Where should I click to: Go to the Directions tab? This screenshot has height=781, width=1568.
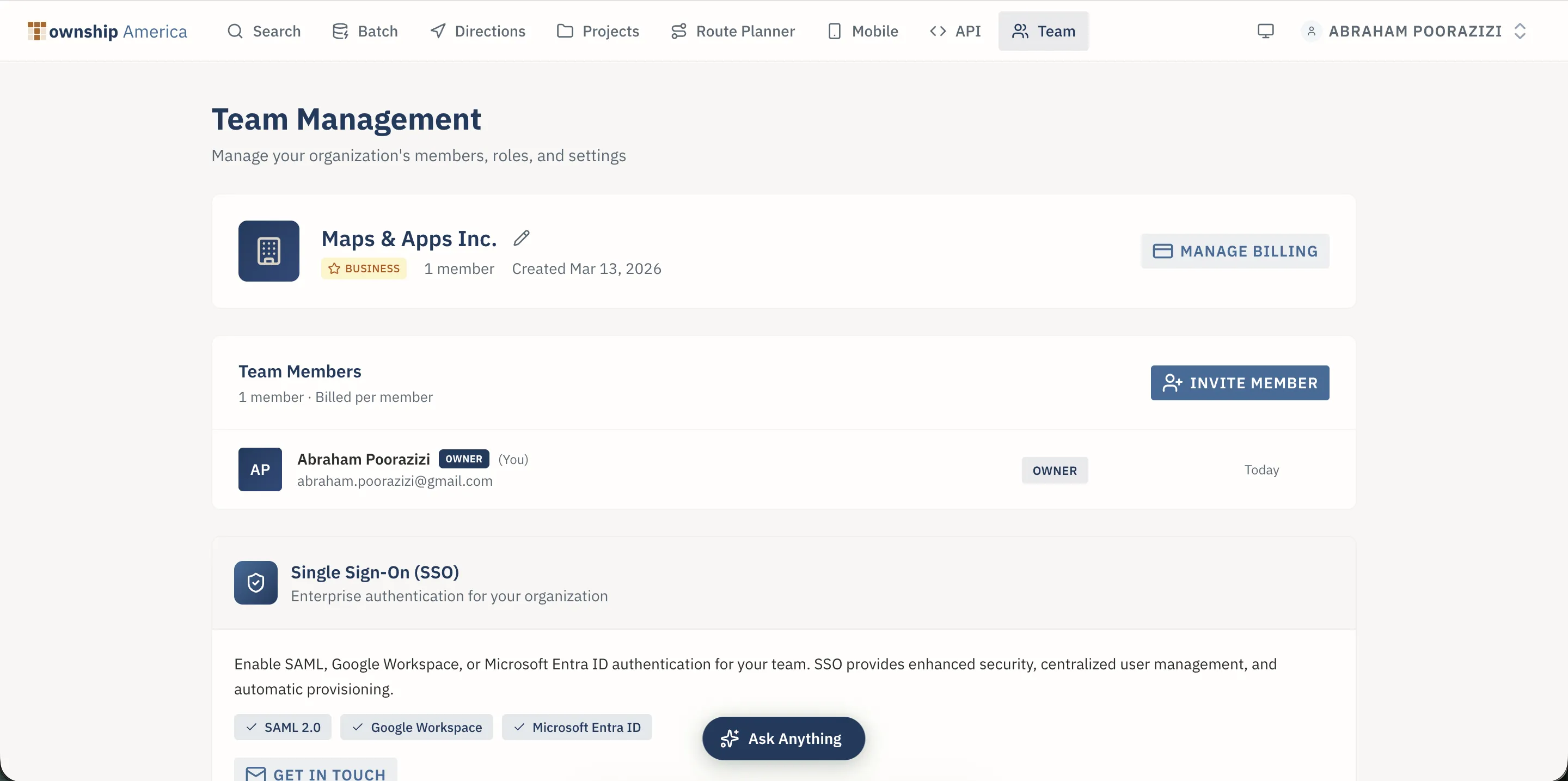[x=478, y=31]
